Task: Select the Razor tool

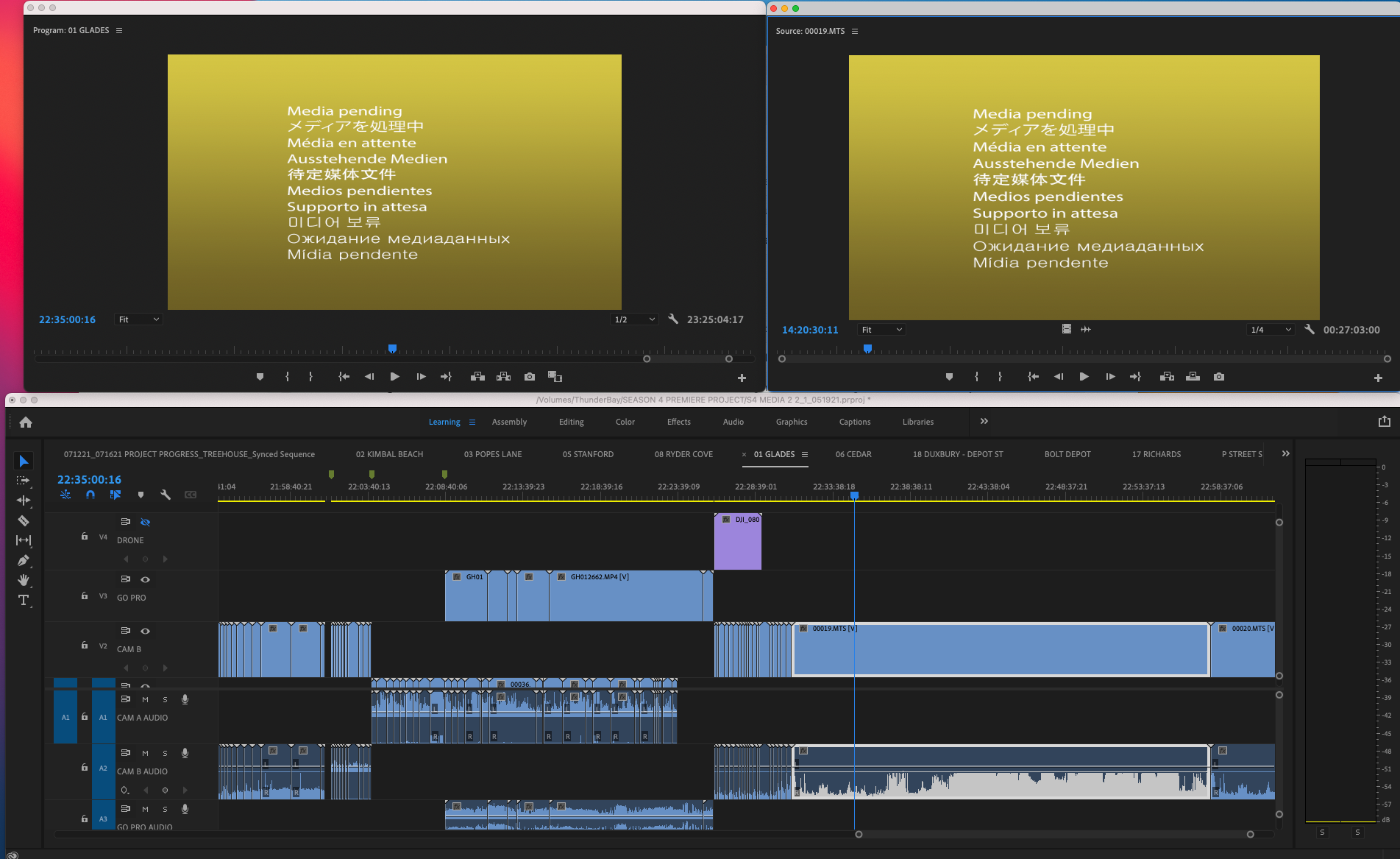Action: point(24,520)
